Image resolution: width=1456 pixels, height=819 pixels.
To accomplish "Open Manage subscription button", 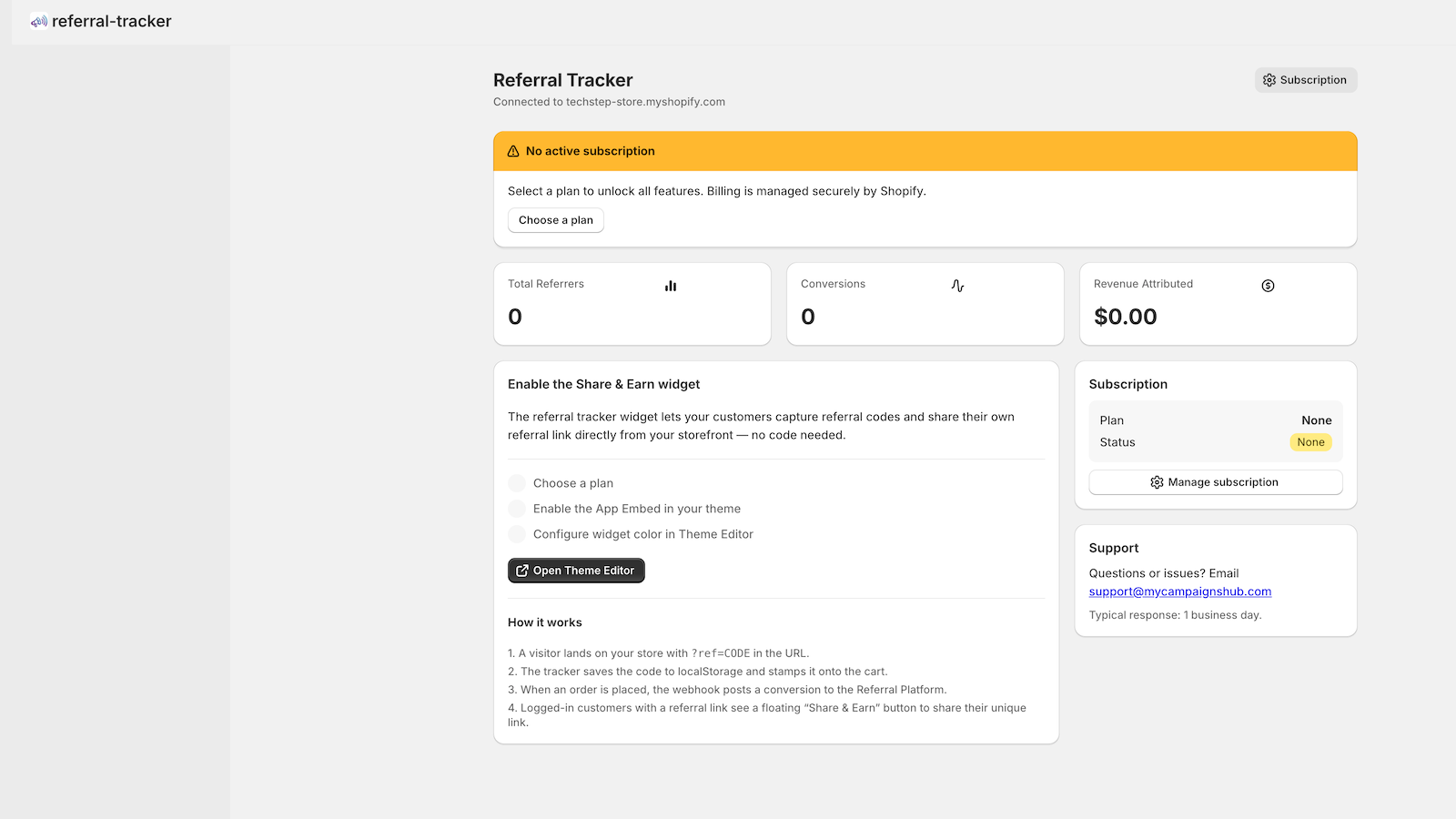I will [1216, 482].
